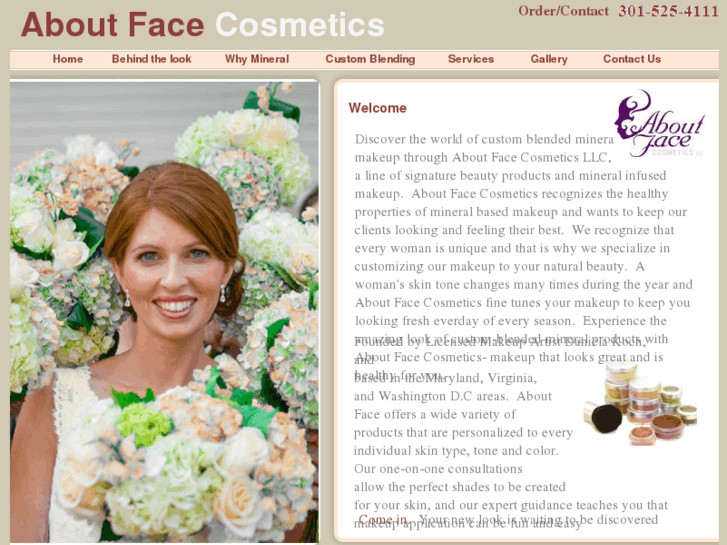Open the Home menu item
The width and height of the screenshot is (727, 545).
pyautogui.click(x=68, y=59)
